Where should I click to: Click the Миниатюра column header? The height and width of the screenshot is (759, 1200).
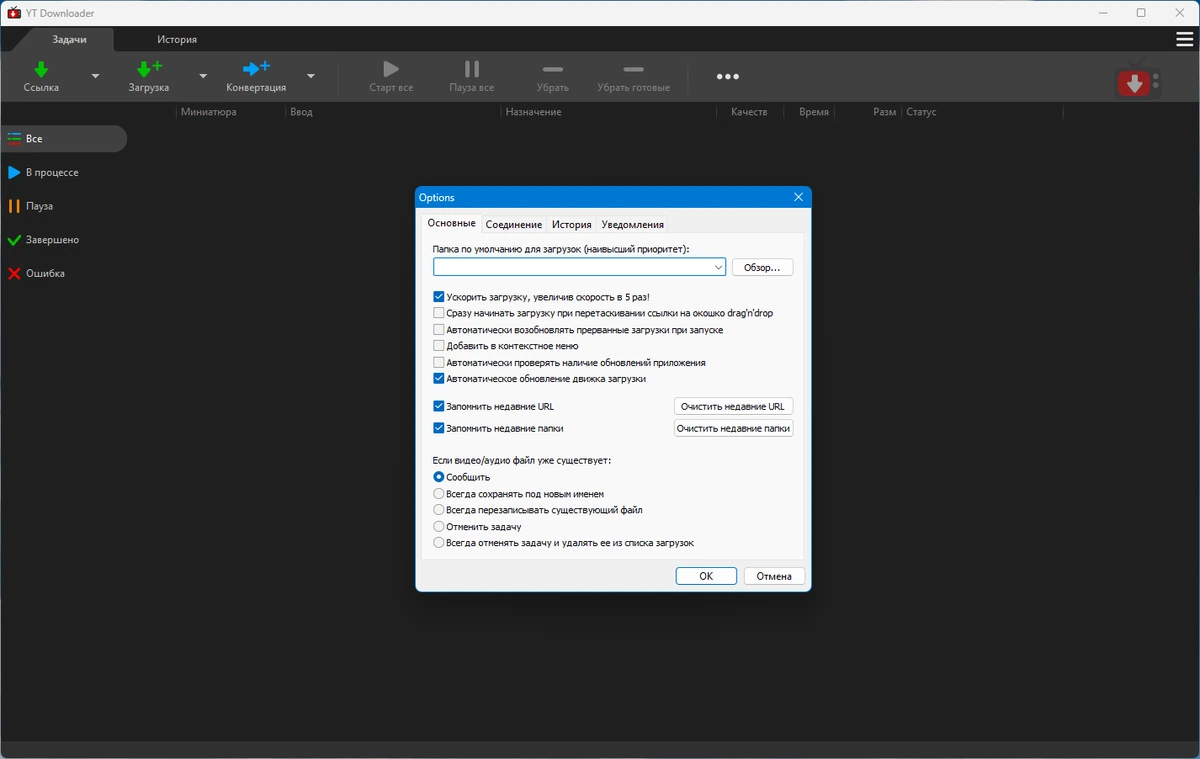click(209, 112)
